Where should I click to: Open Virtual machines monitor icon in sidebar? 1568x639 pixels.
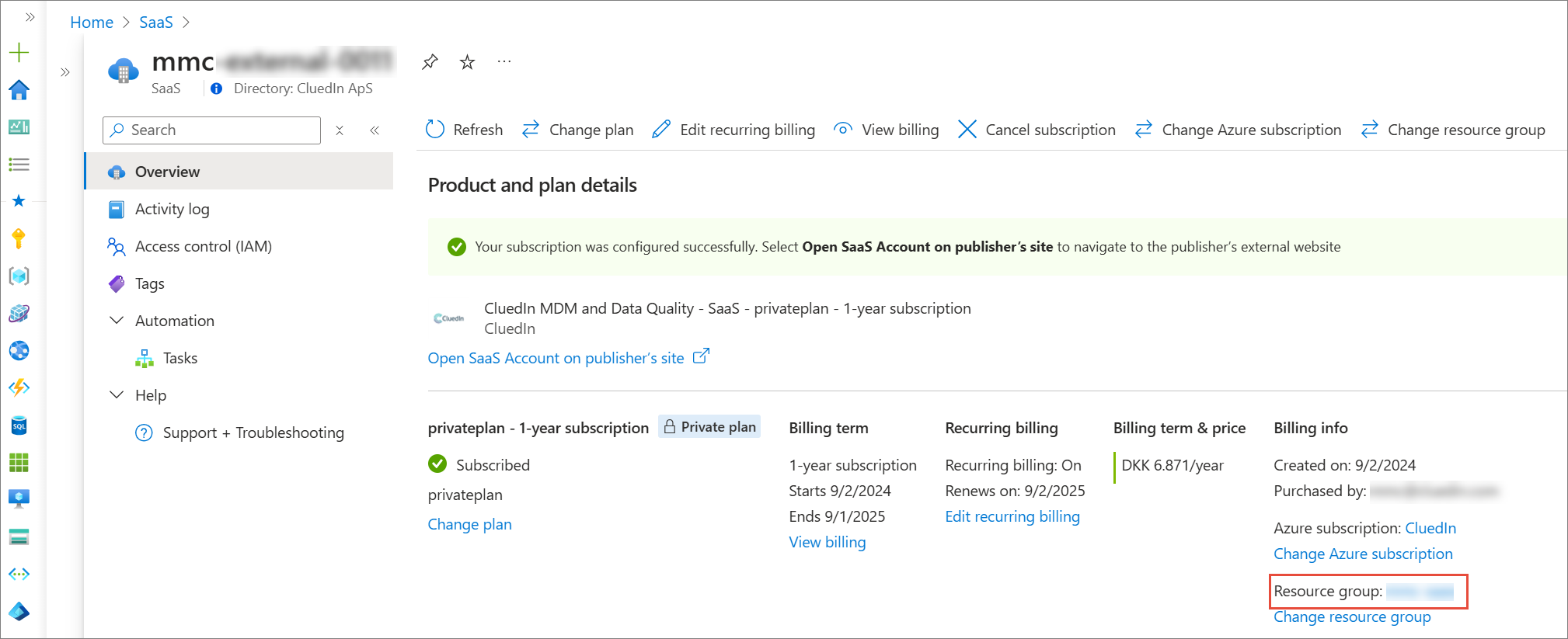(x=19, y=498)
